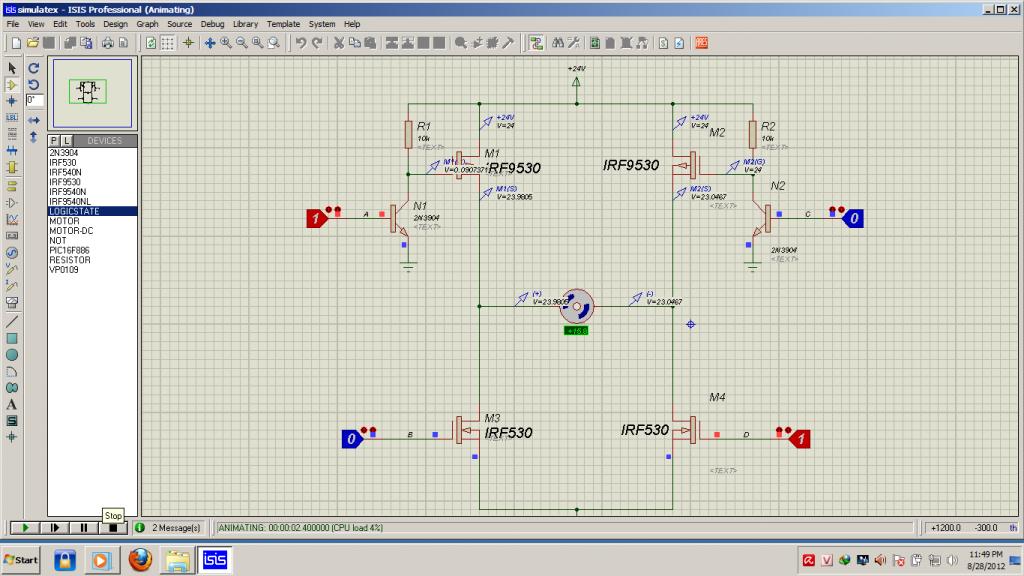Toggle logic state A input
Viewport: 1024px width, 576px height.
coord(315,216)
